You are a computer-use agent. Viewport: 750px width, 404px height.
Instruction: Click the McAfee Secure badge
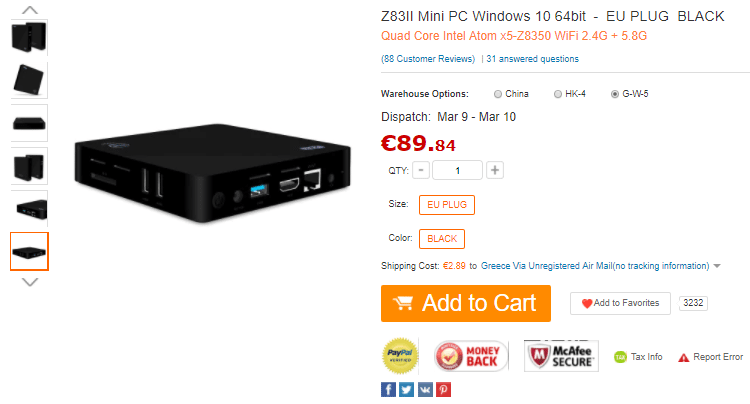561,356
